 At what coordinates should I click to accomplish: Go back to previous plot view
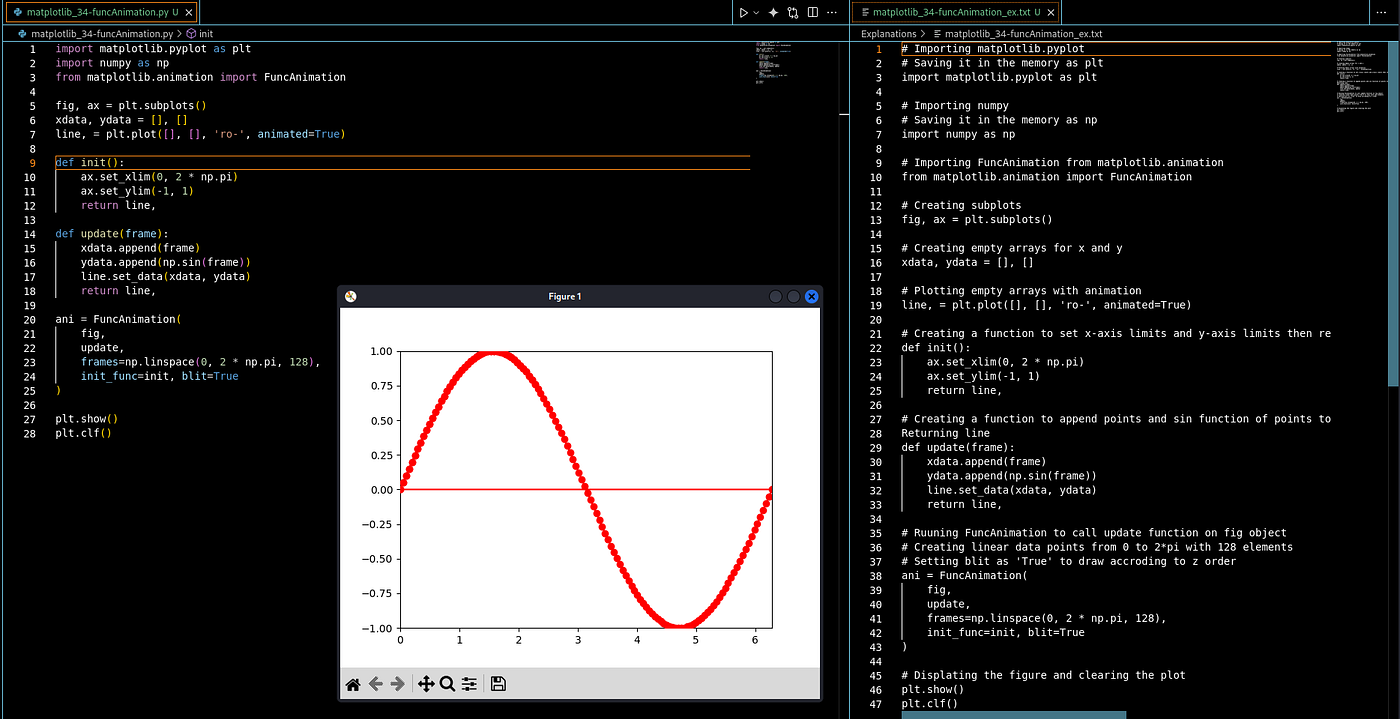point(376,684)
